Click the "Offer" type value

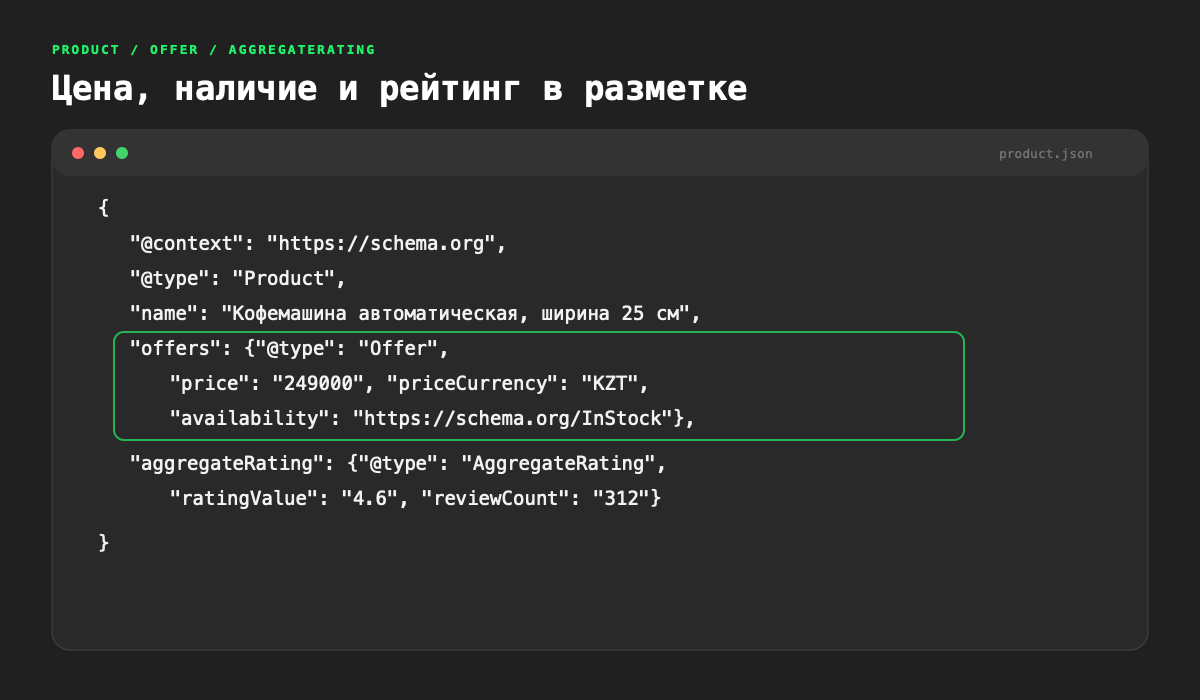point(399,349)
